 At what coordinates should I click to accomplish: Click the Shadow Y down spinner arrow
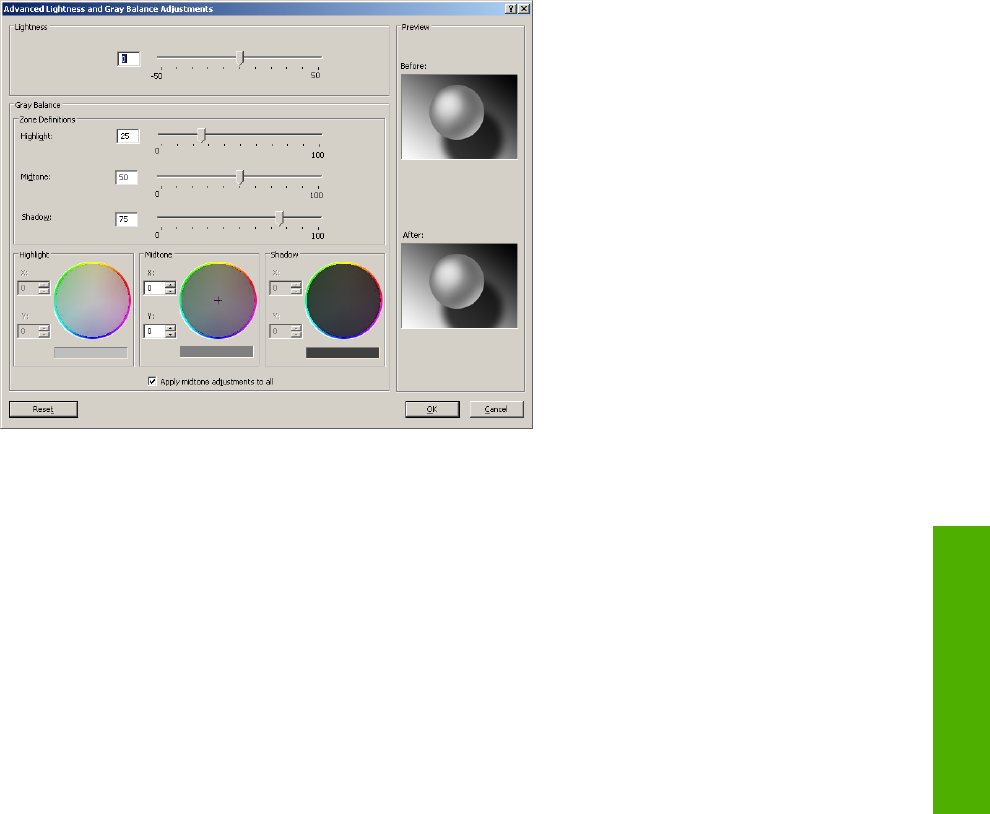pyautogui.click(x=295, y=334)
